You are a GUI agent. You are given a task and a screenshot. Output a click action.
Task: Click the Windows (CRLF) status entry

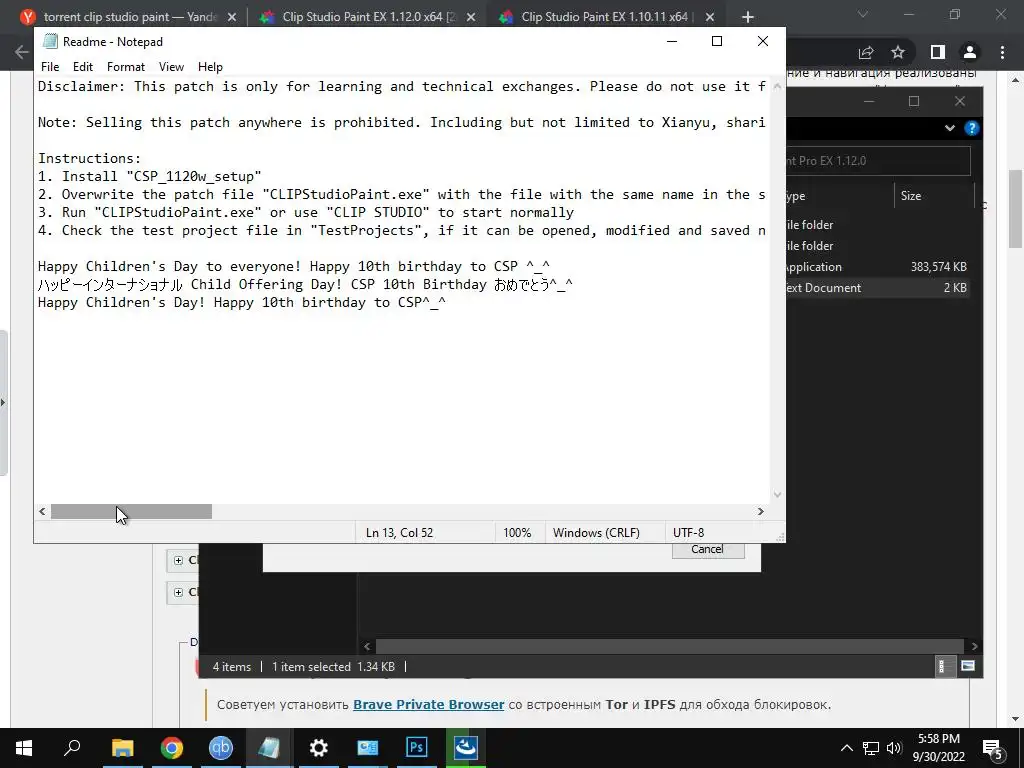pyautogui.click(x=596, y=533)
